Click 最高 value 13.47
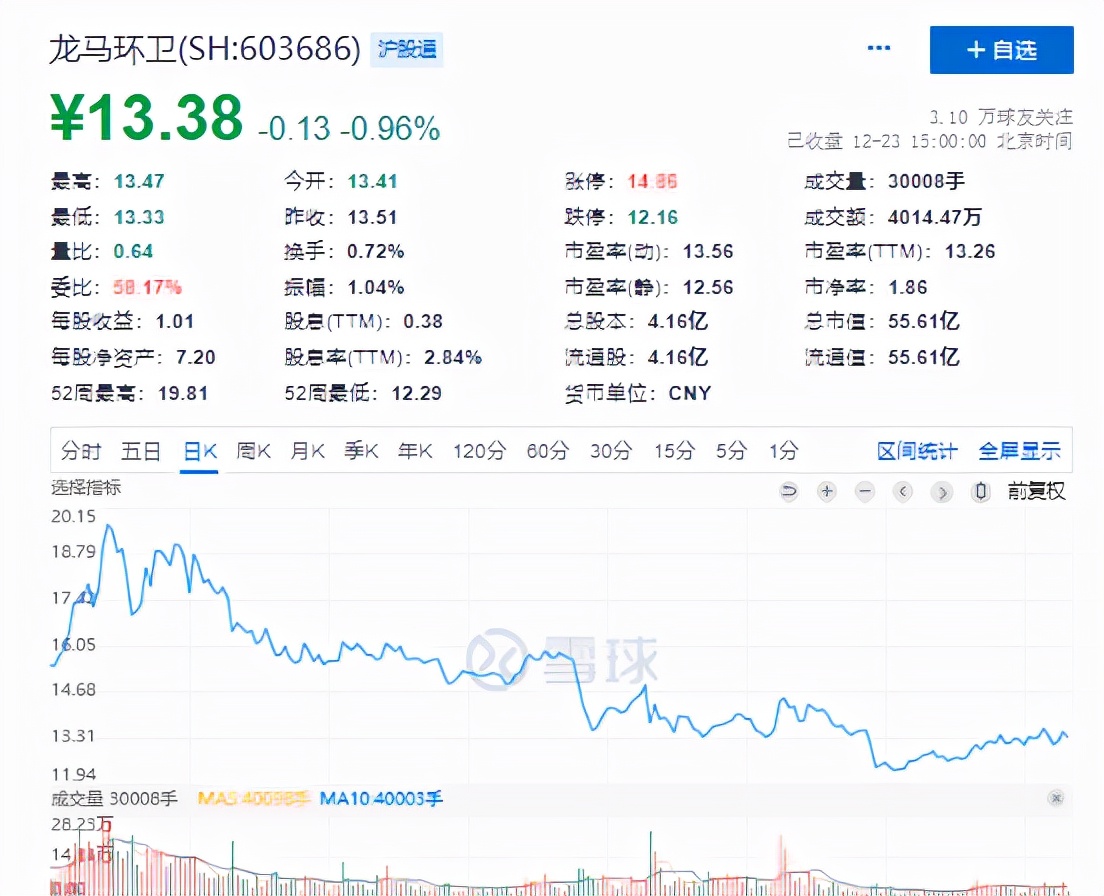This screenshot has width=1104, height=896. 139,182
